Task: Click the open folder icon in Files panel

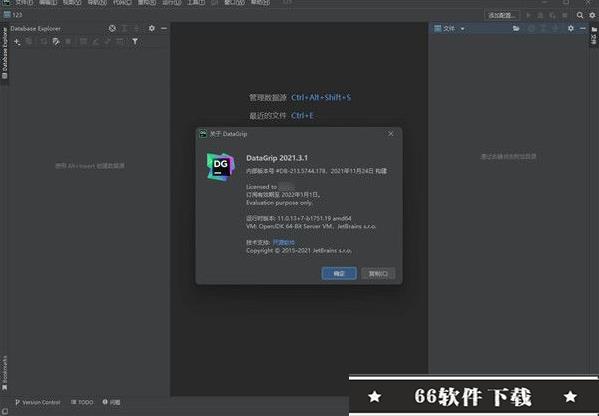Action: click(516, 28)
